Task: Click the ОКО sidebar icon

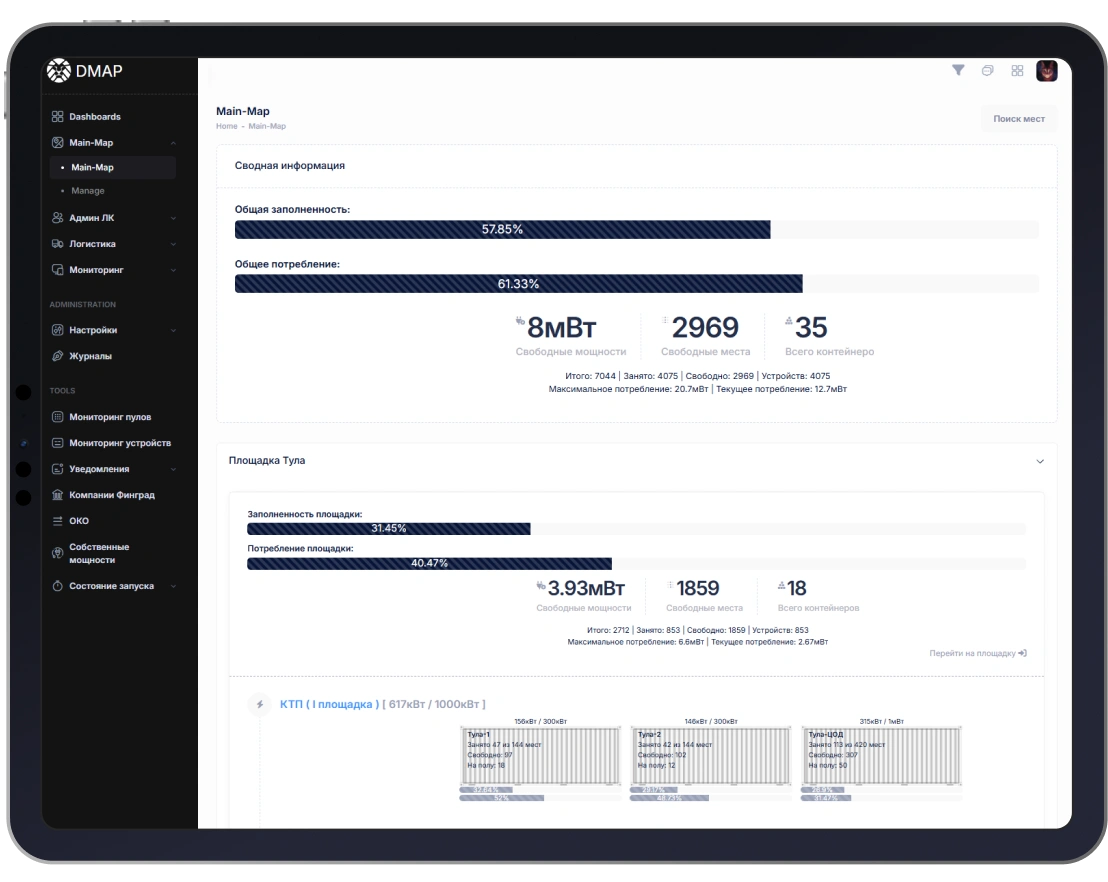Action: (x=57, y=521)
